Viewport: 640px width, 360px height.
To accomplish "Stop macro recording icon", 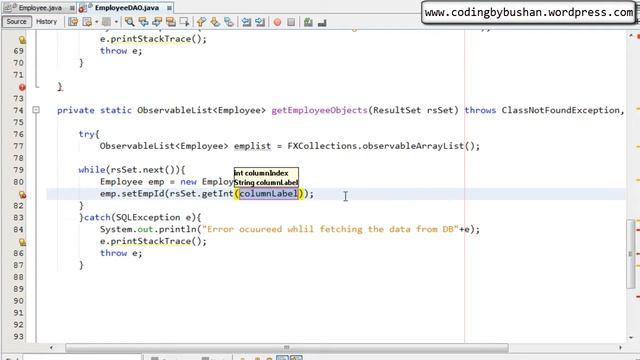I will (291, 22).
